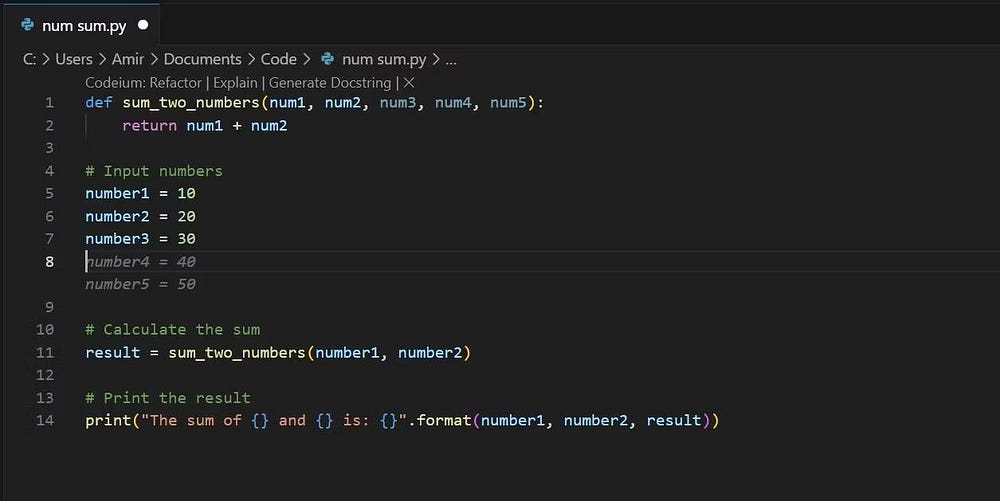Click 'number3 = 30' on line 7

pos(140,238)
